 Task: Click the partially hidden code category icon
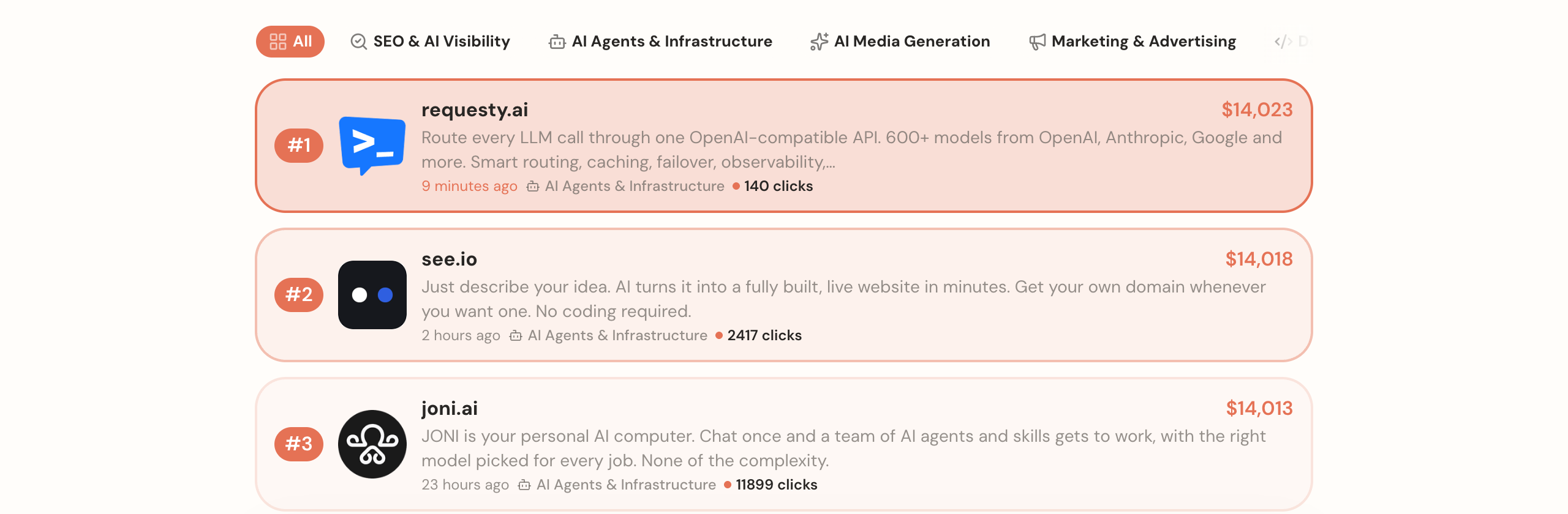[x=1283, y=42]
